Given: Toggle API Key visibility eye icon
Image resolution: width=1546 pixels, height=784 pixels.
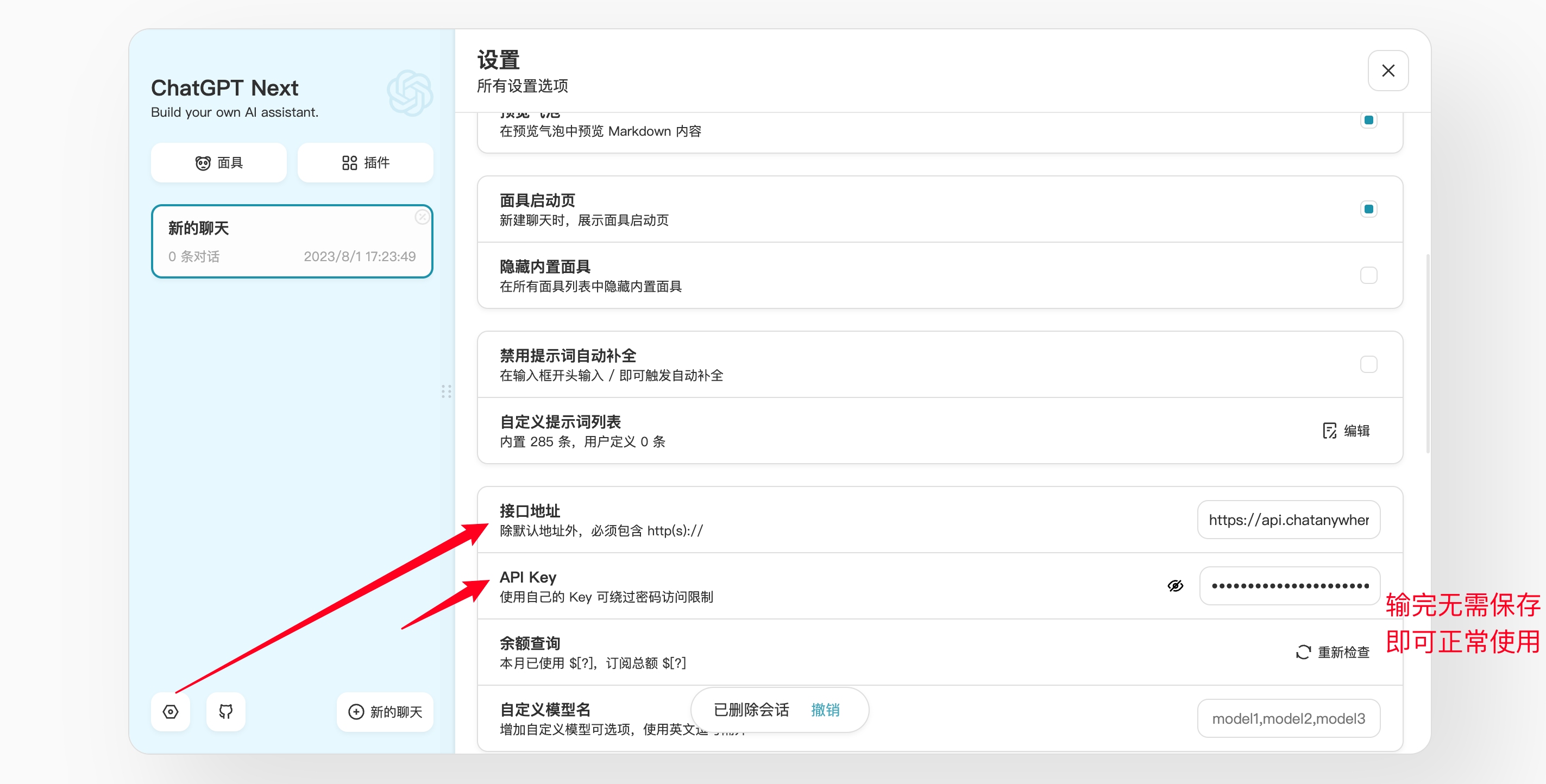Looking at the screenshot, I should [1175, 585].
